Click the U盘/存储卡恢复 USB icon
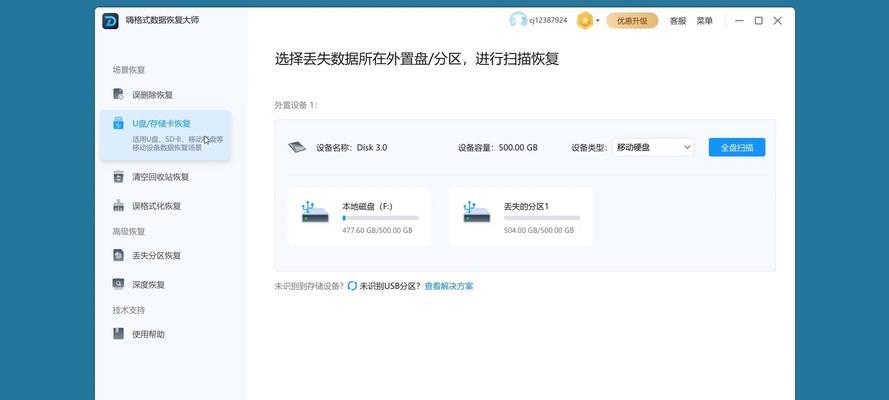 click(x=118, y=122)
